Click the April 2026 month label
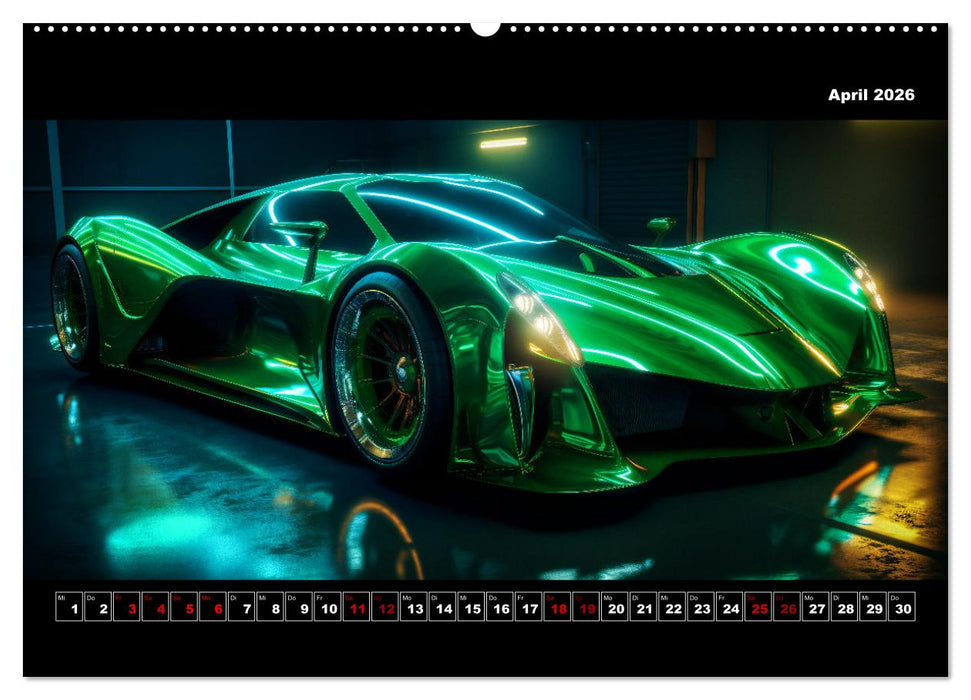Viewport: 971px width, 700px height. [x=871, y=97]
